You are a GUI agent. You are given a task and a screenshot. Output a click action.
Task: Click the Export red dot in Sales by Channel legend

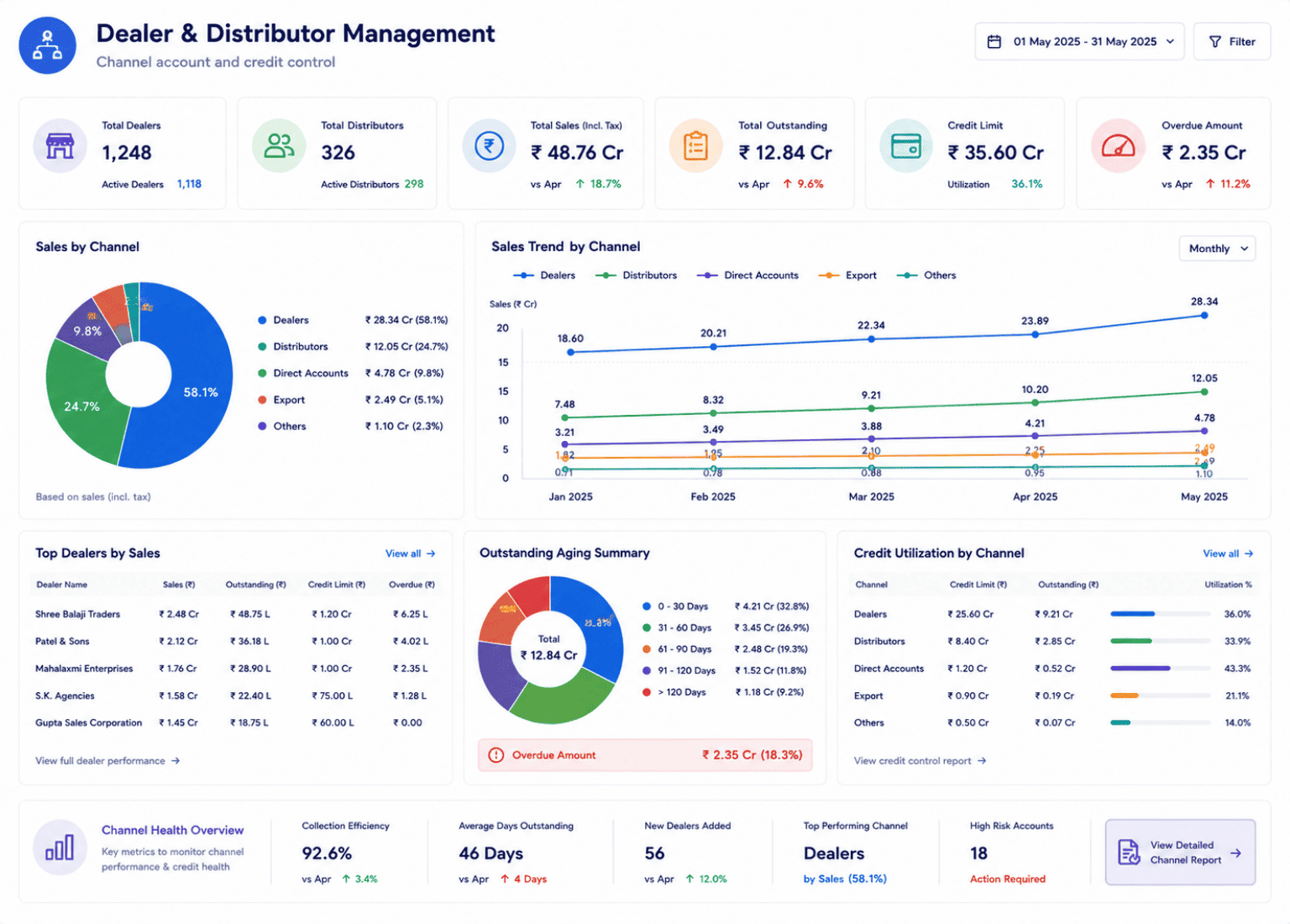click(x=262, y=400)
